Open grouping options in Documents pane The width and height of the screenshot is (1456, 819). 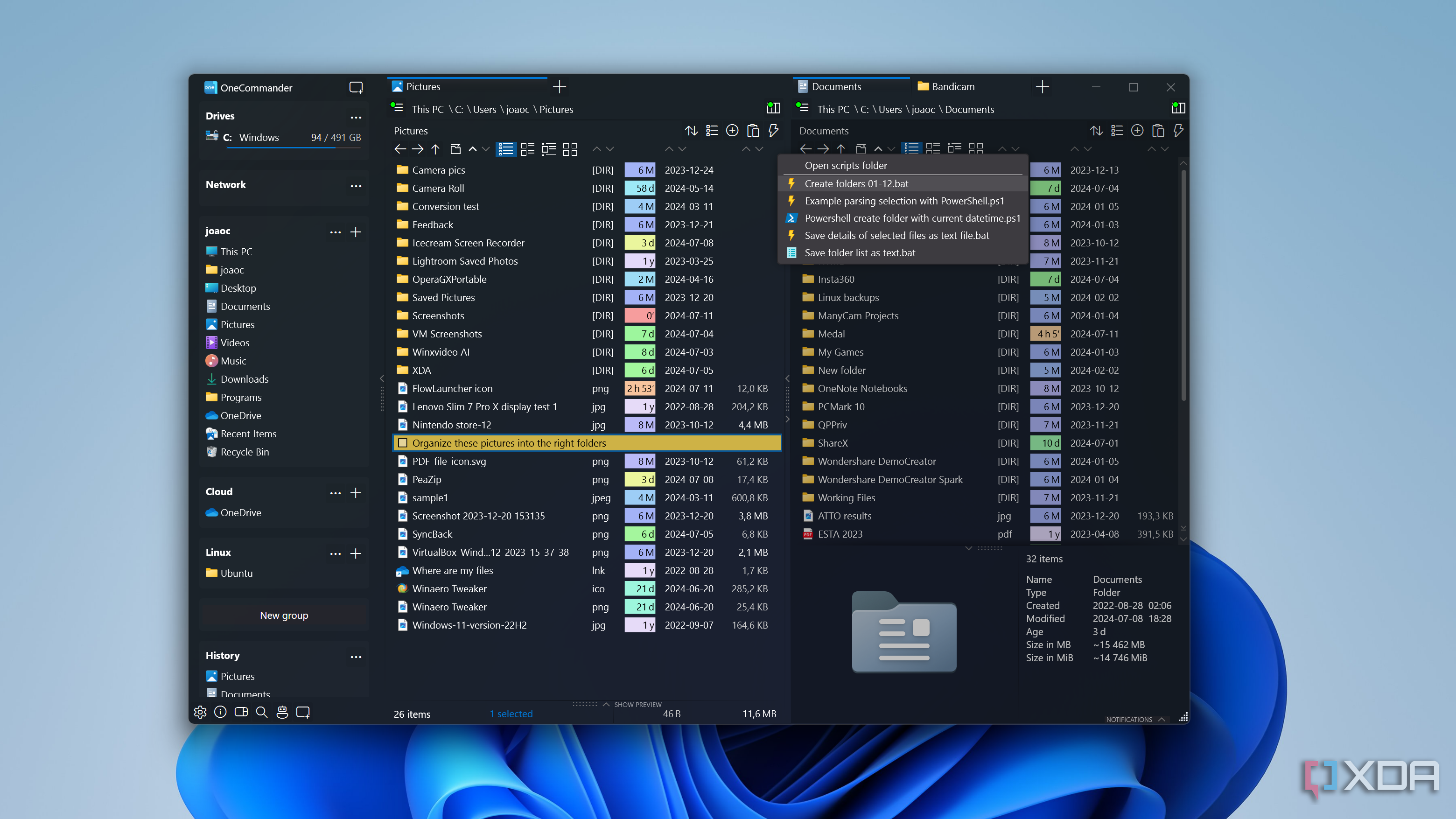pyautogui.click(x=1117, y=131)
